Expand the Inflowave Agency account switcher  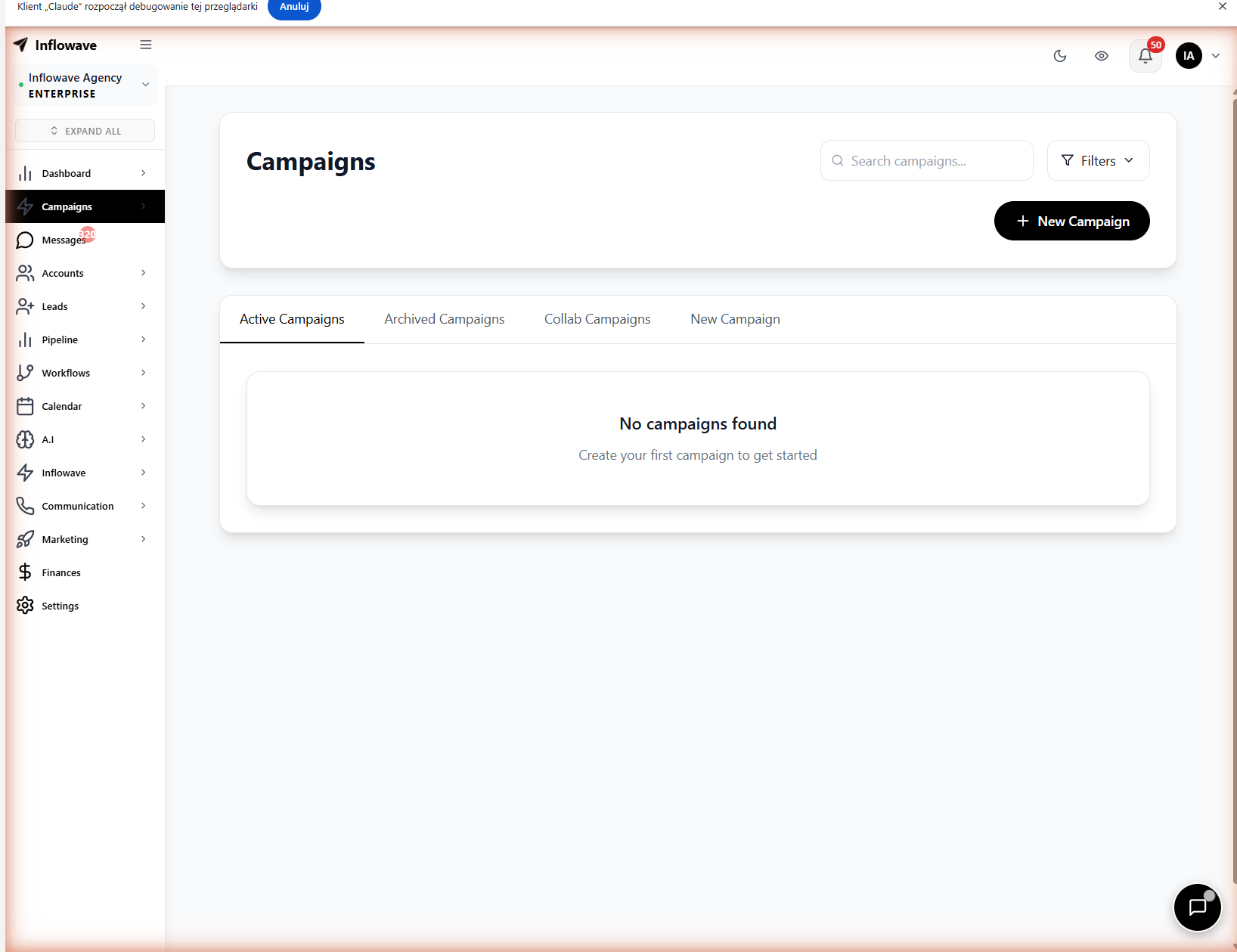click(145, 85)
